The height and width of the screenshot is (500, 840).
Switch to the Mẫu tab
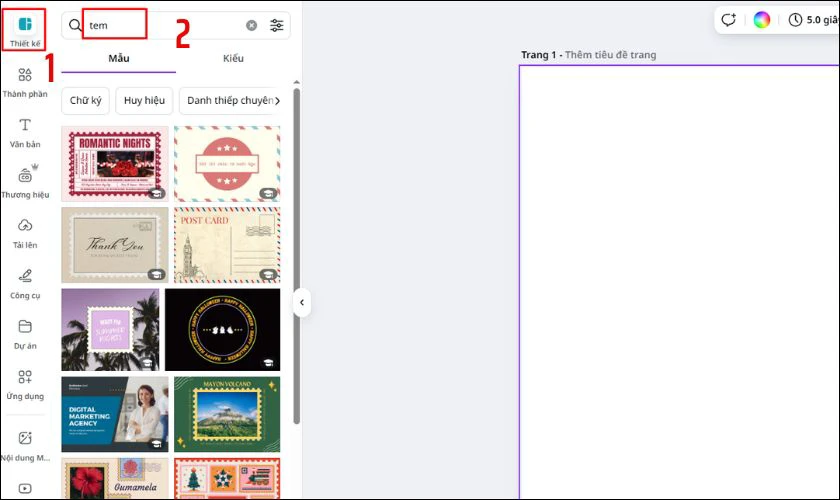(x=118, y=58)
